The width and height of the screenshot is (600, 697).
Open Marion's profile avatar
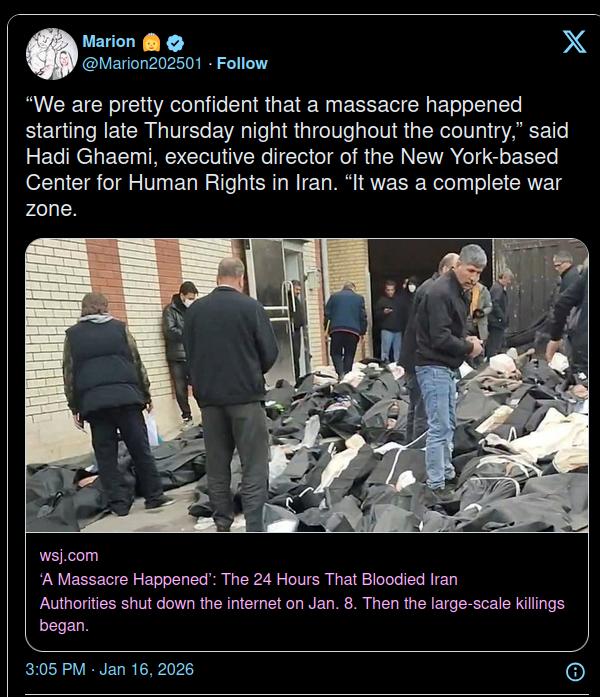tap(52, 54)
